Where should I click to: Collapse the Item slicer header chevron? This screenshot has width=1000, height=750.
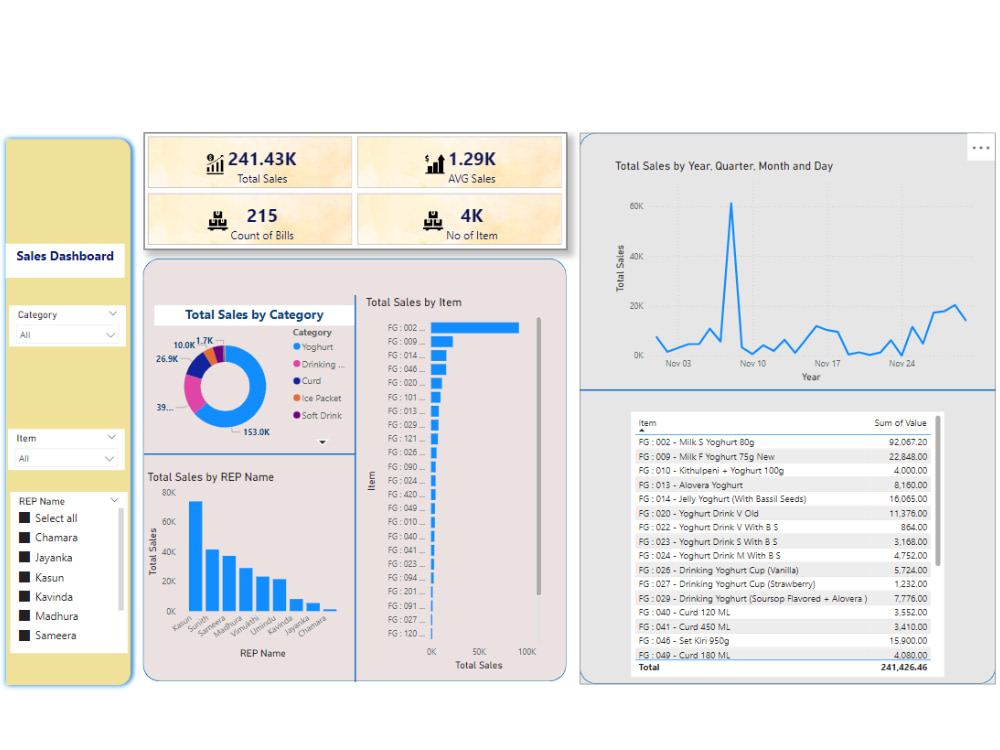point(112,437)
